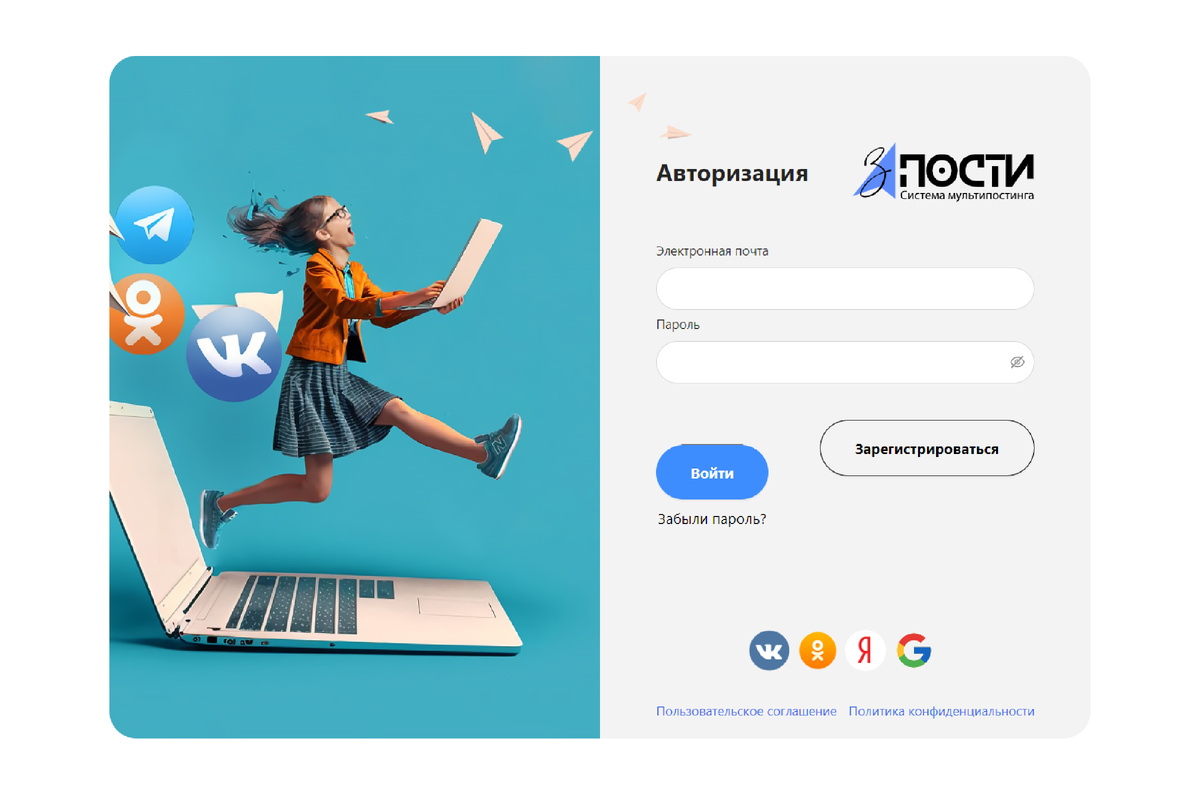
Task: Sign in with the small VK icon
Action: click(769, 651)
